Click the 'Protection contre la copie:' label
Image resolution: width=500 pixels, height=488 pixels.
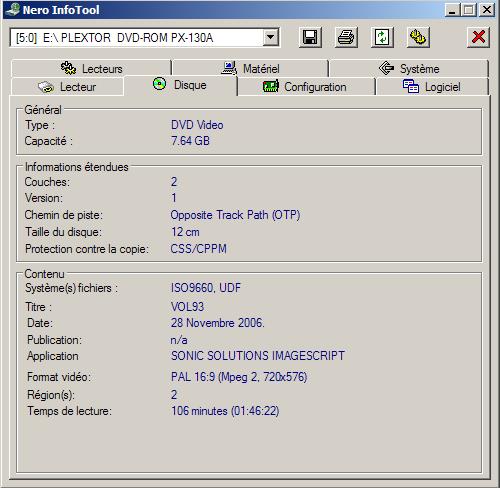coord(87,249)
